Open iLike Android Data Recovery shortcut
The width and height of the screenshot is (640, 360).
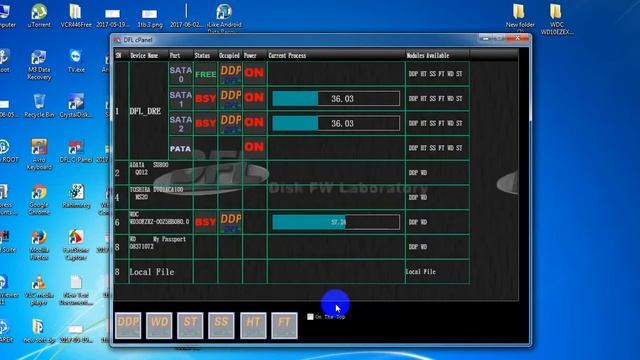[224, 17]
